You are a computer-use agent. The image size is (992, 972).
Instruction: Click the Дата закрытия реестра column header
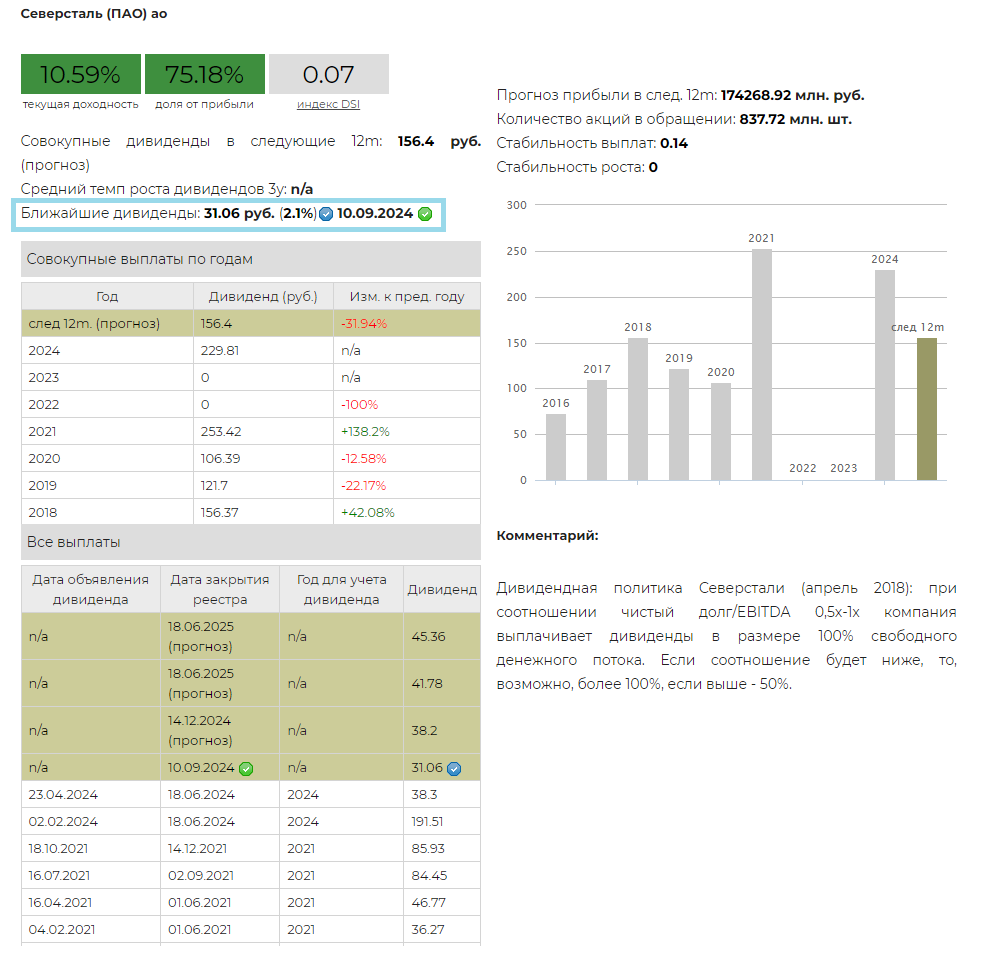(220, 589)
